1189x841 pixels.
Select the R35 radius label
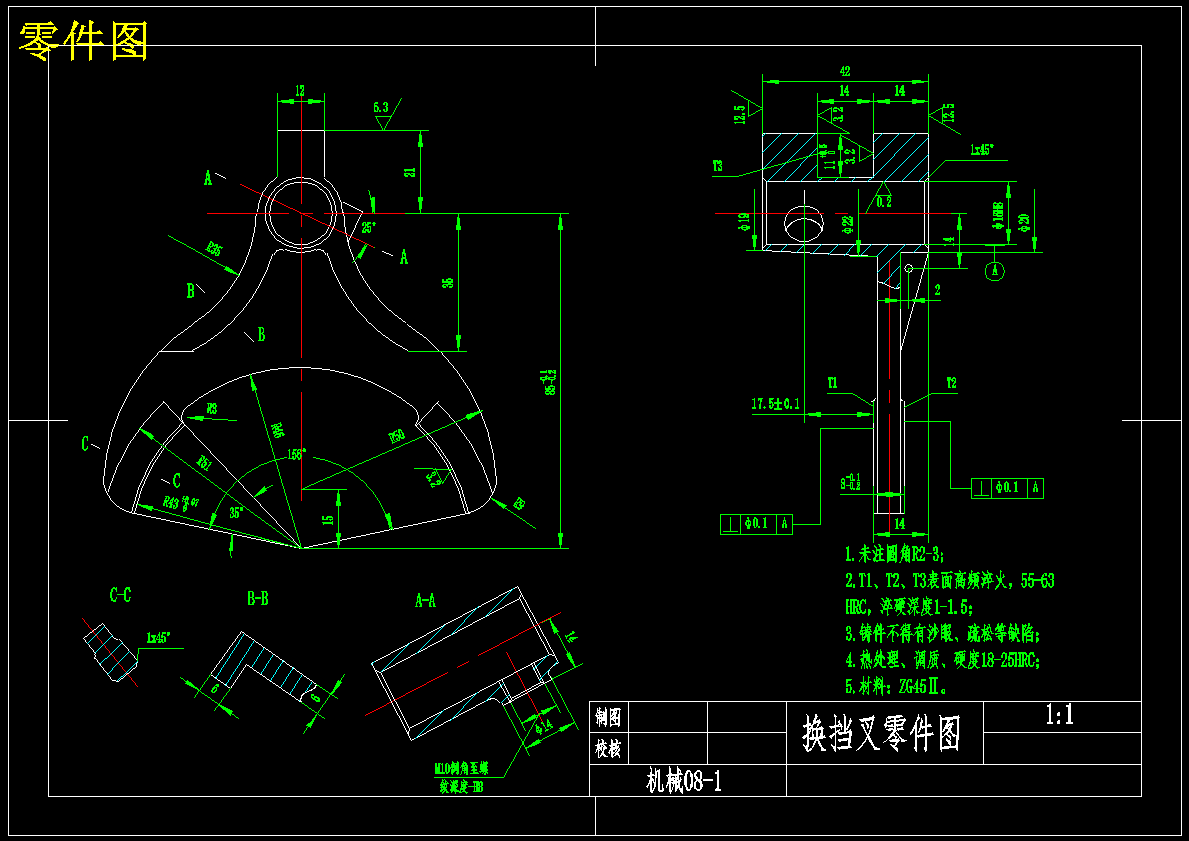[x=215, y=249]
